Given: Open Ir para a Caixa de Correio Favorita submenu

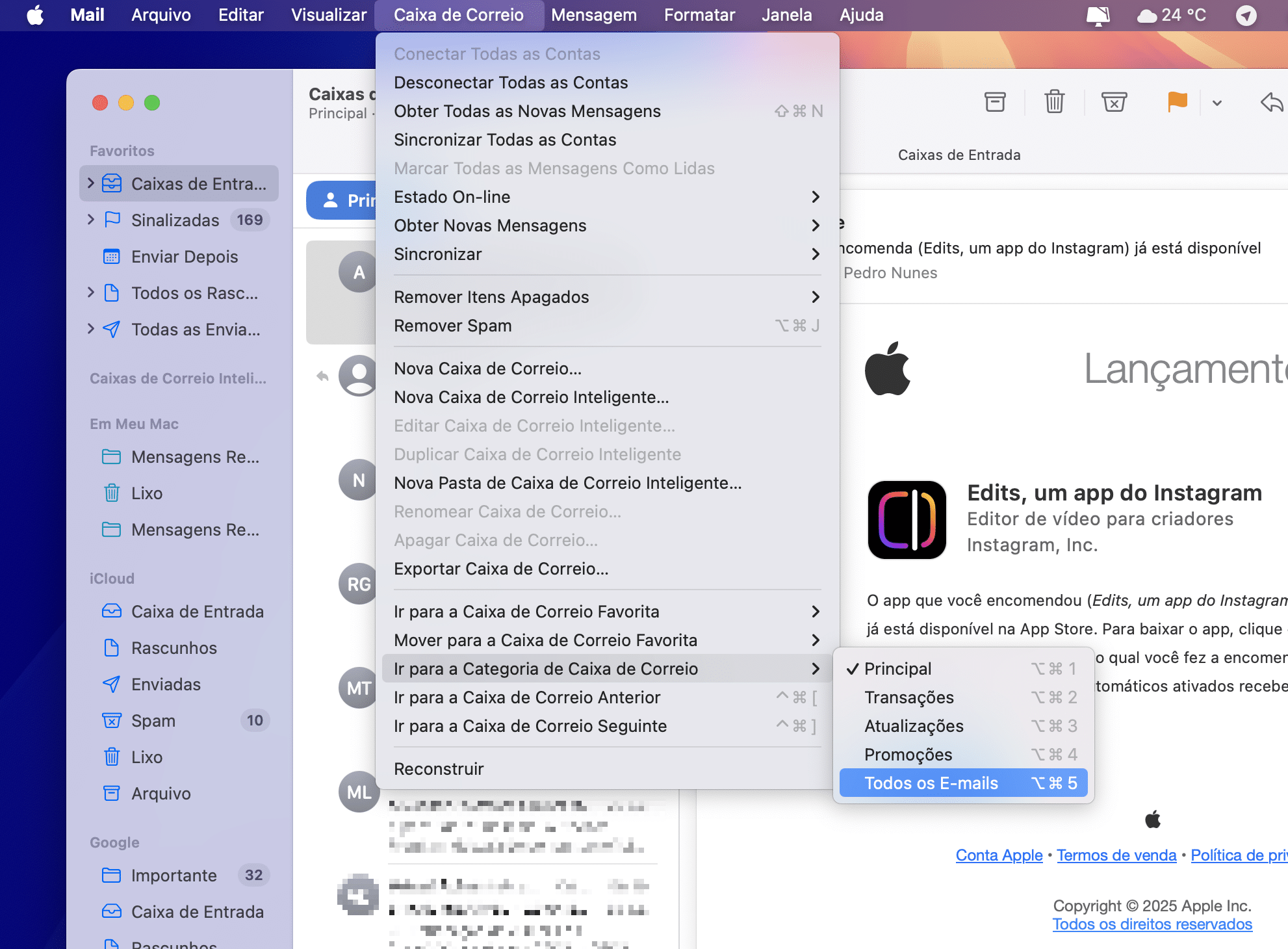Looking at the screenshot, I should tap(607, 612).
